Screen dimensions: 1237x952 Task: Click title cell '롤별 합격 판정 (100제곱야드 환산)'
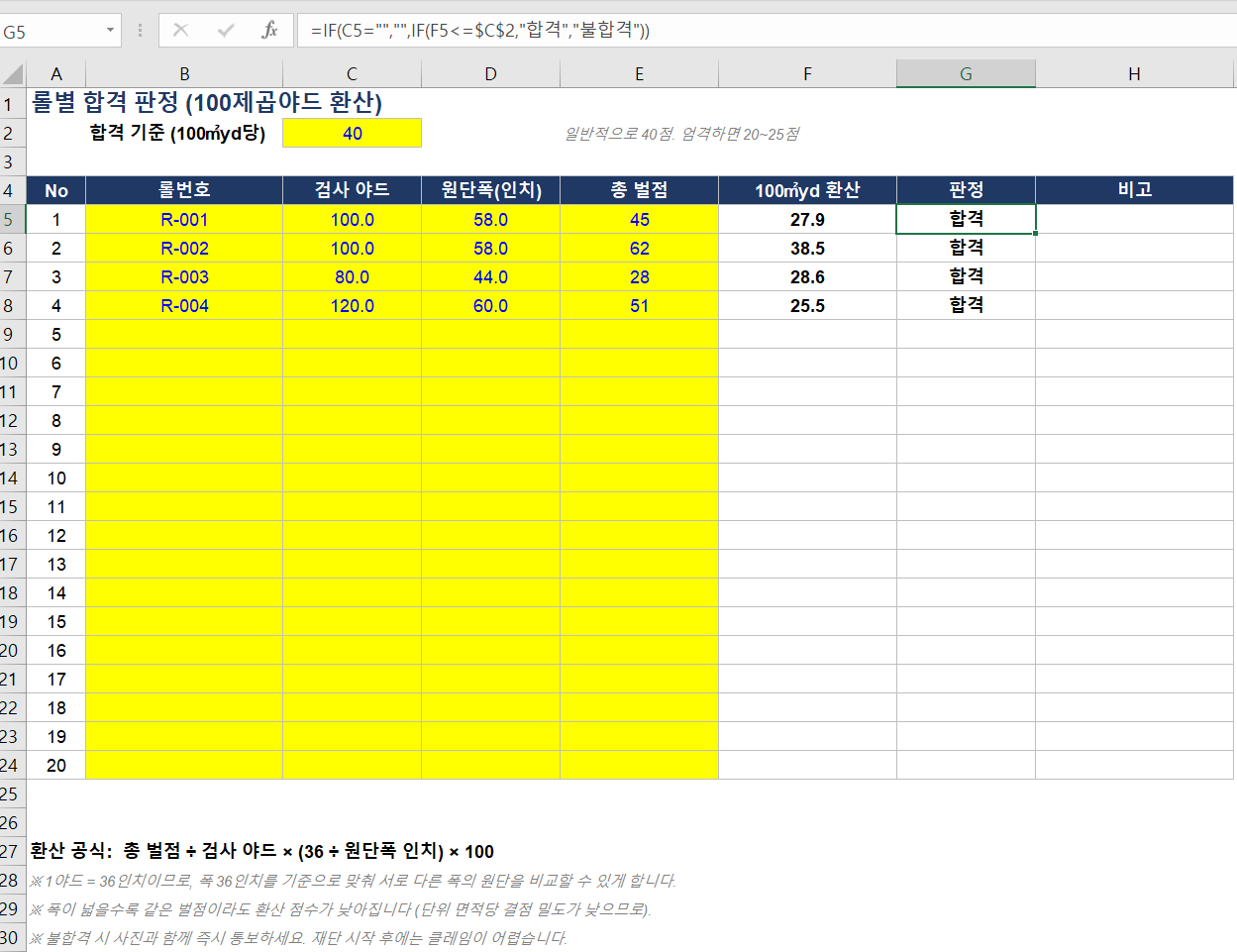(x=207, y=102)
